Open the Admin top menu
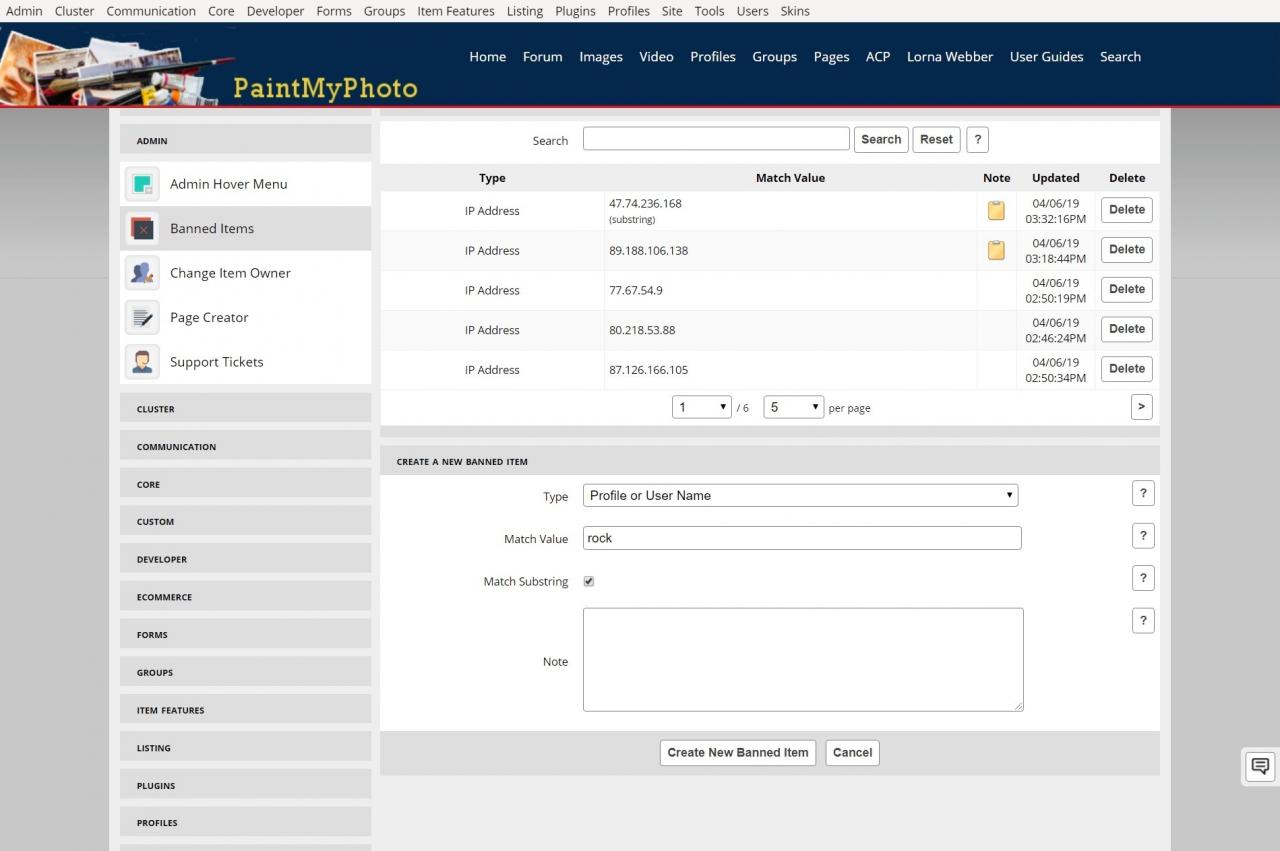Viewport: 1280px width, 851px height. click(x=24, y=11)
